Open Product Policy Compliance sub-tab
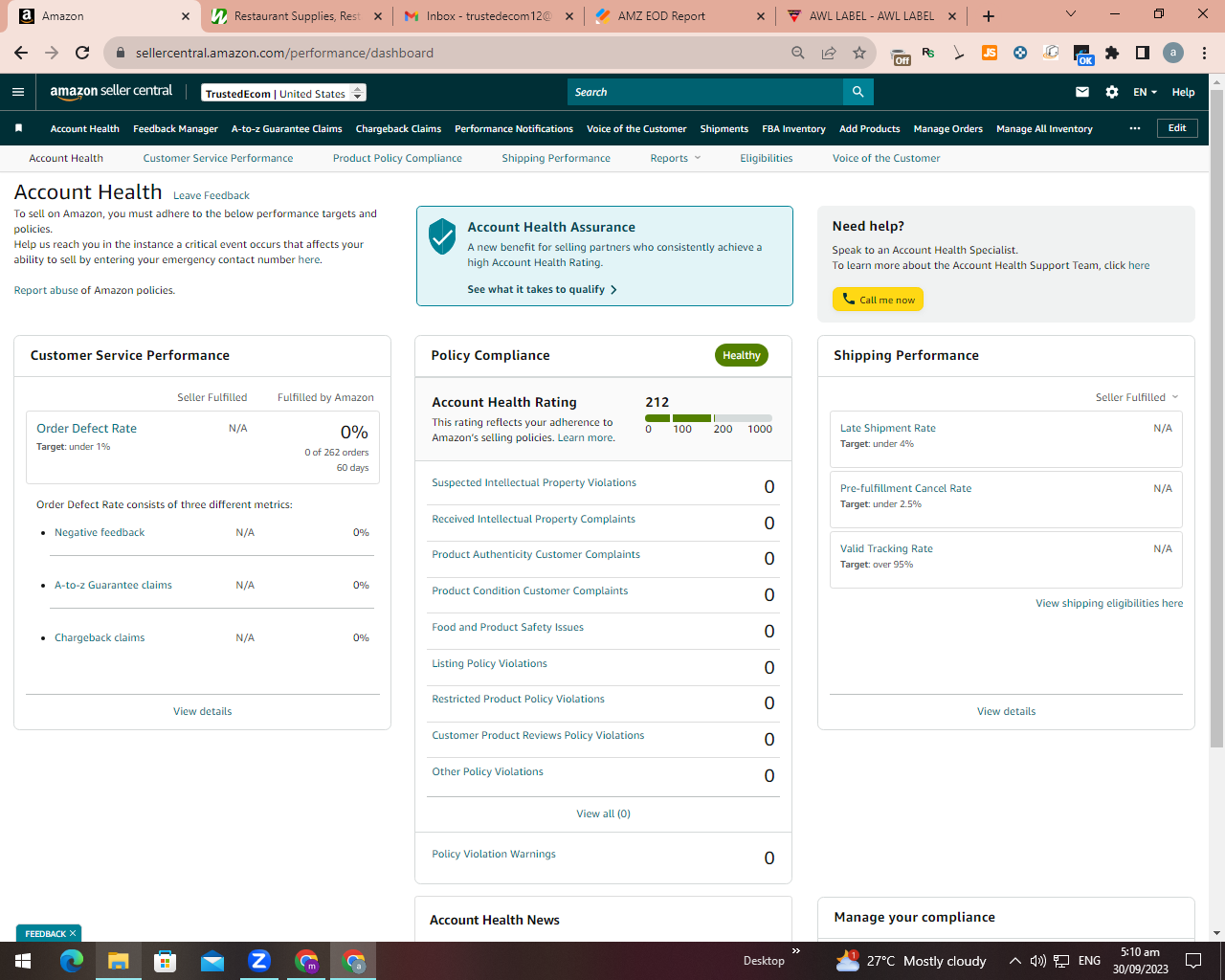This screenshot has width=1225, height=980. [x=397, y=158]
